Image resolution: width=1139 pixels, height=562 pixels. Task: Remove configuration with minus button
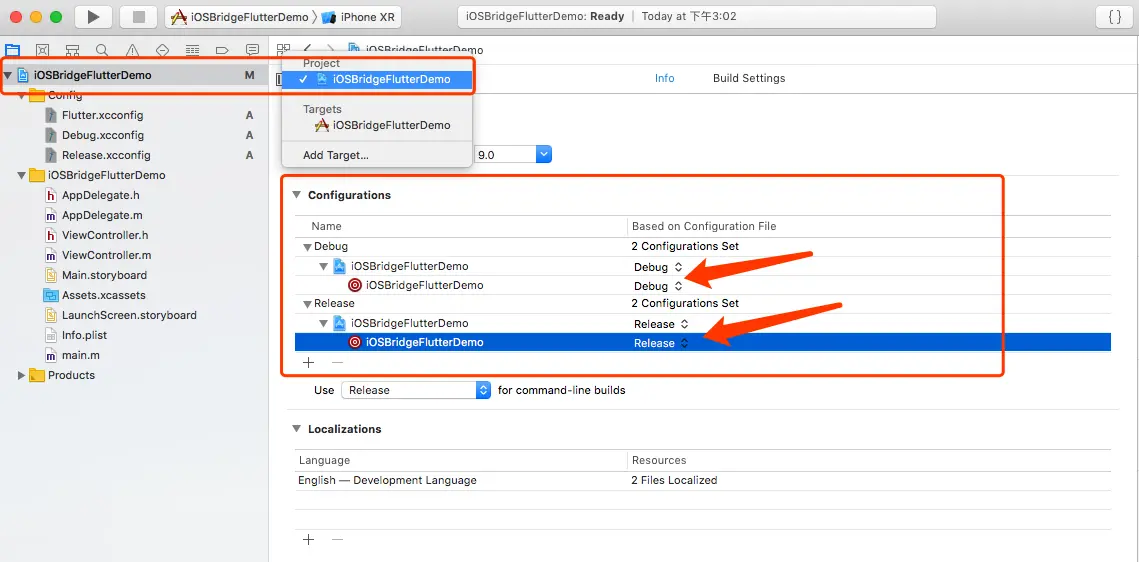pos(337,362)
